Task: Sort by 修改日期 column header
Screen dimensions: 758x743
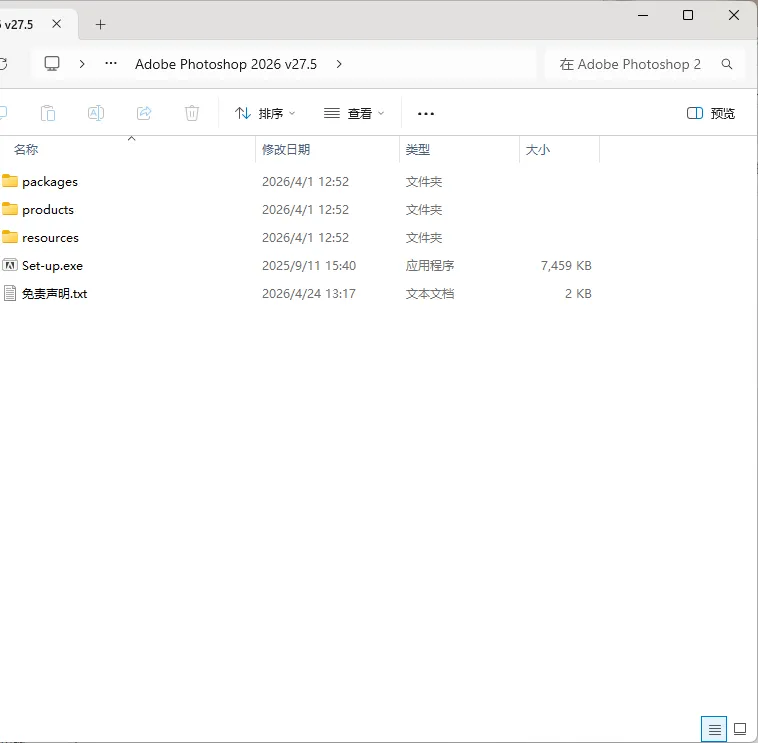Action: (x=286, y=149)
